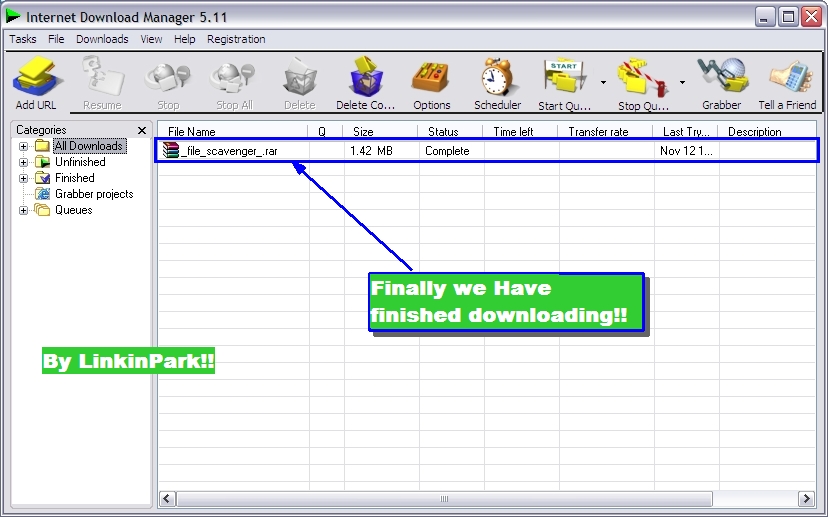Screen dimensions: 828x517
Task: Maximize the Internet Download Manager window
Action: coord(788,17)
